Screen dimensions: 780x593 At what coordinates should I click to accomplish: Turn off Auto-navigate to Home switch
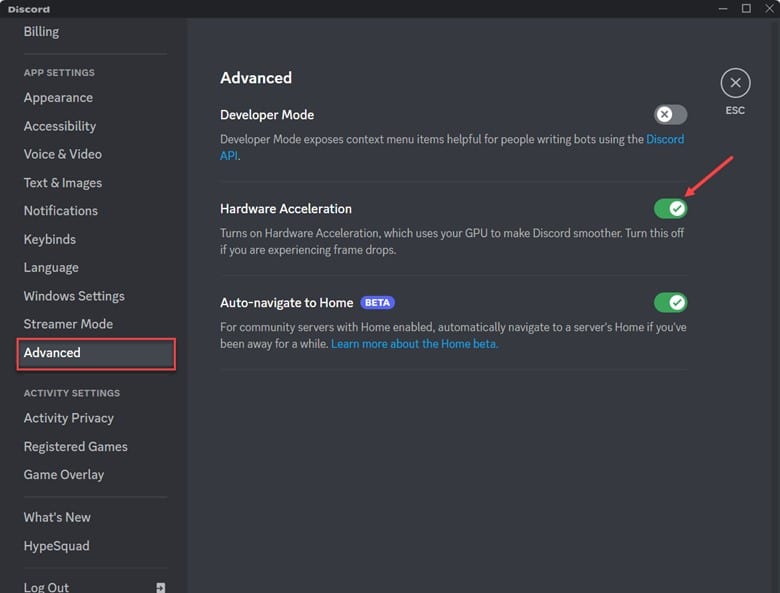[670, 302]
